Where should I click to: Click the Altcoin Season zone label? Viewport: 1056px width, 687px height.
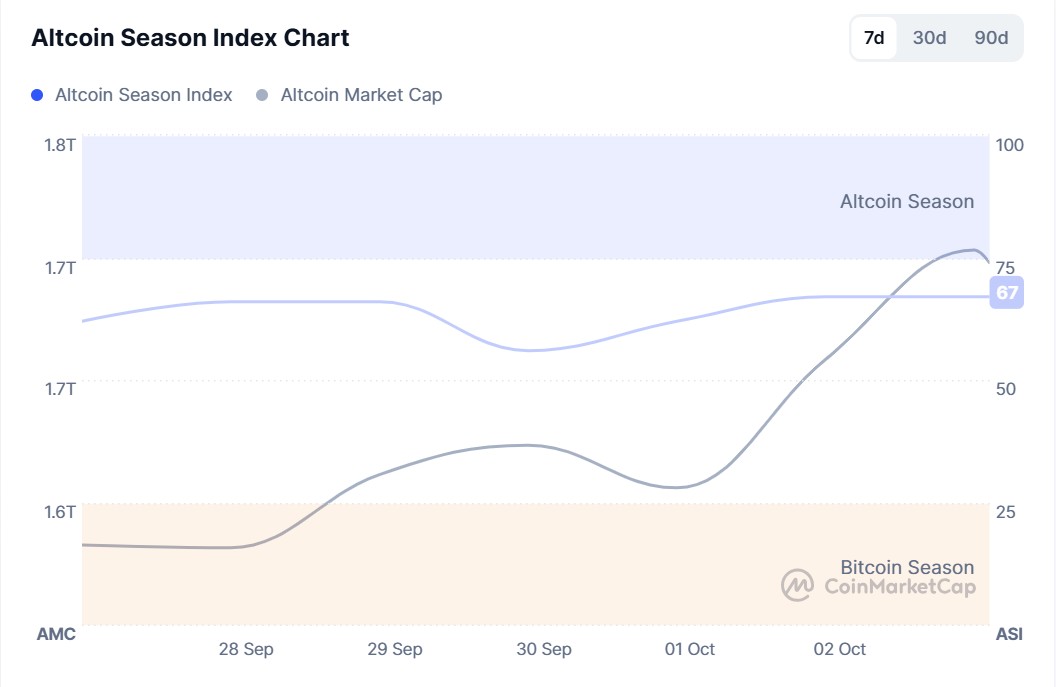click(906, 201)
